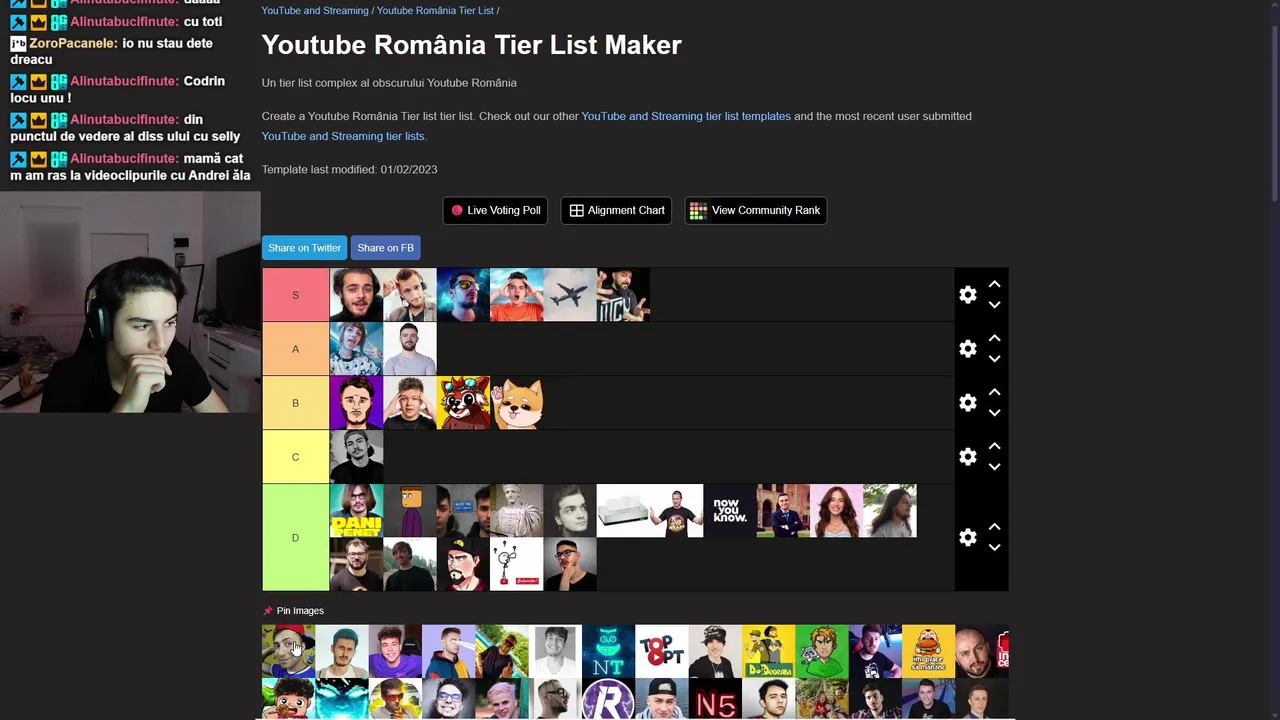Move D tier row down with arrow
Screen dimensions: 1280x720
coord(994,548)
